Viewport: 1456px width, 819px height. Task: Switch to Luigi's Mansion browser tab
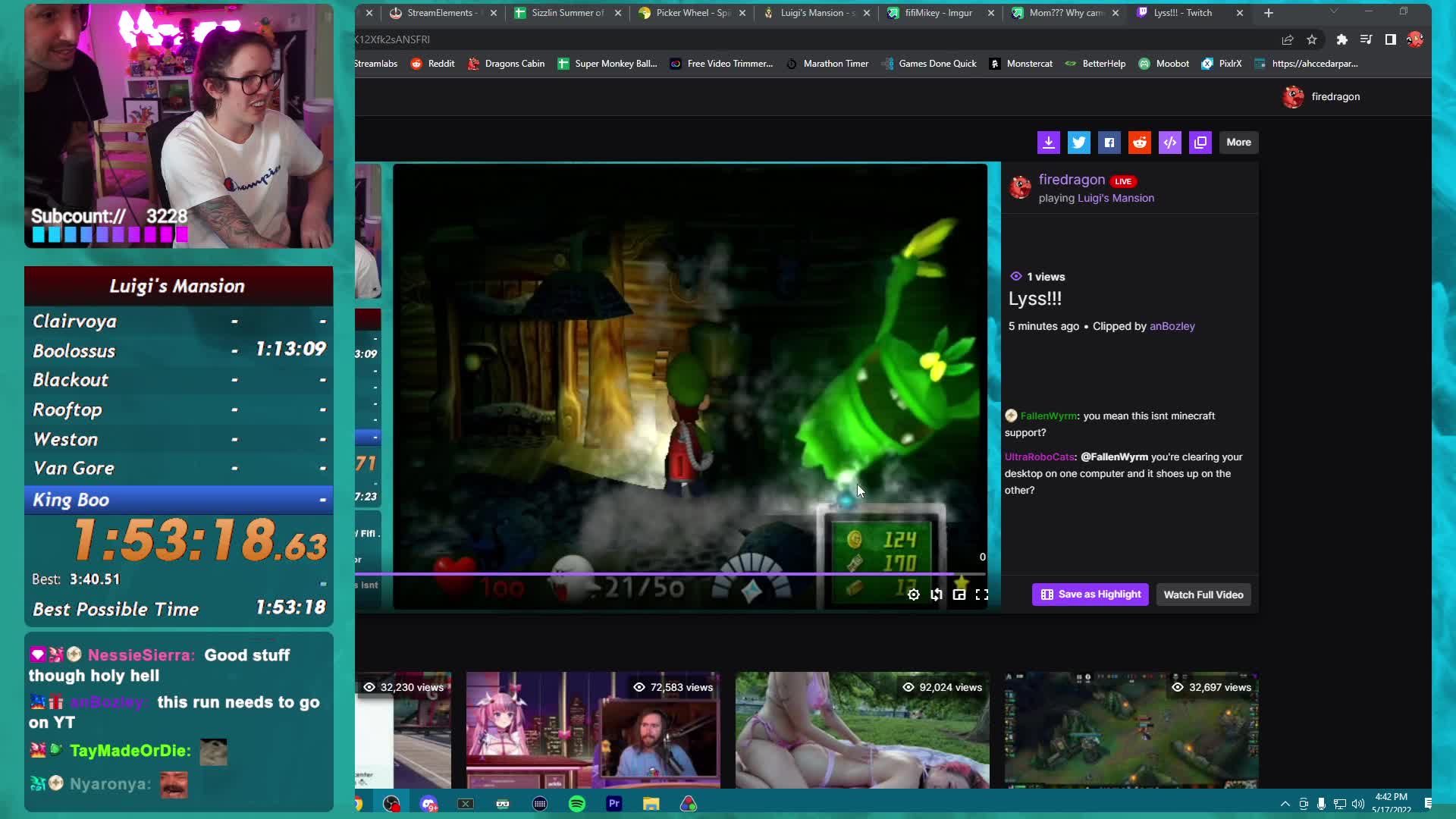coord(817,13)
